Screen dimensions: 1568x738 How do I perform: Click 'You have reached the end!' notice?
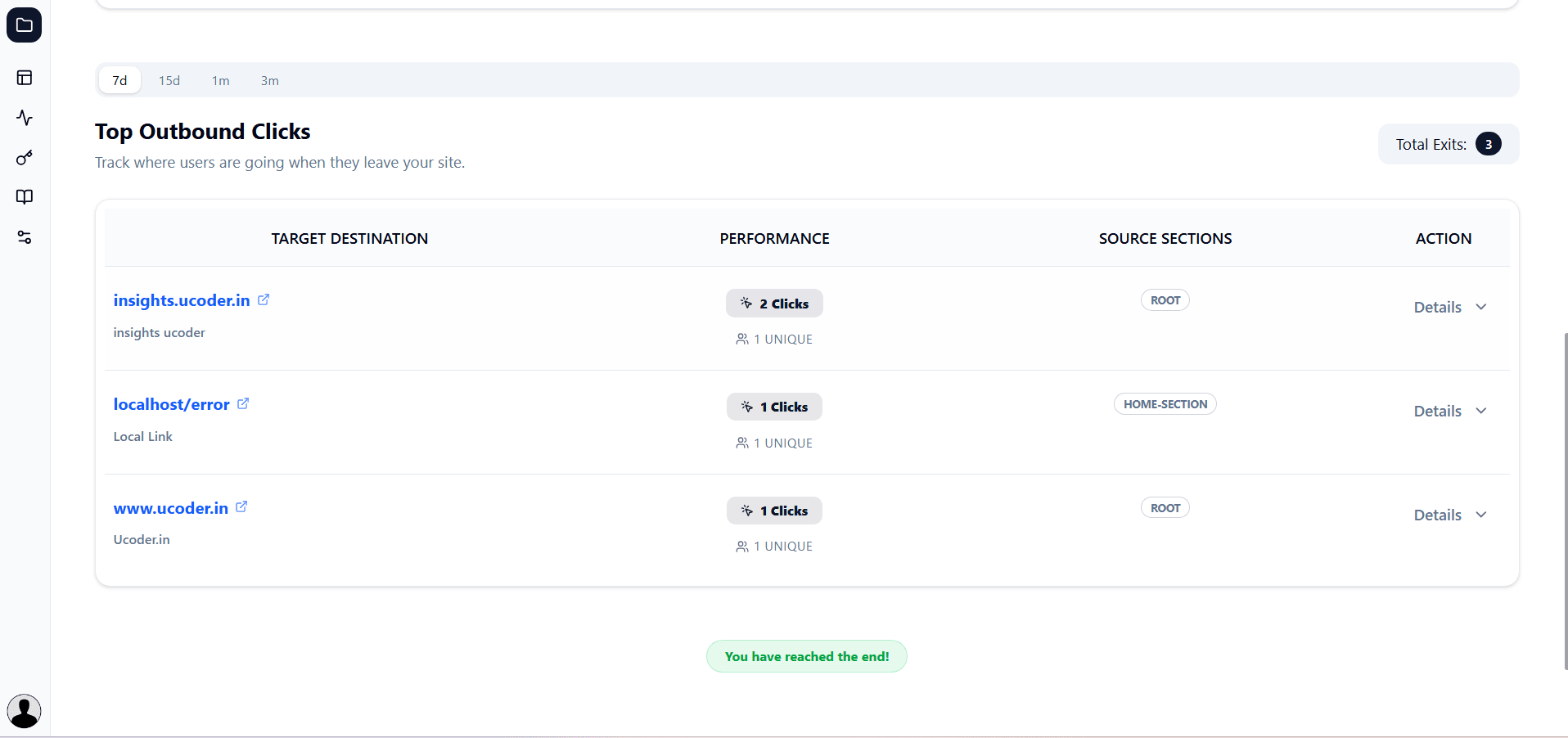(x=807, y=656)
